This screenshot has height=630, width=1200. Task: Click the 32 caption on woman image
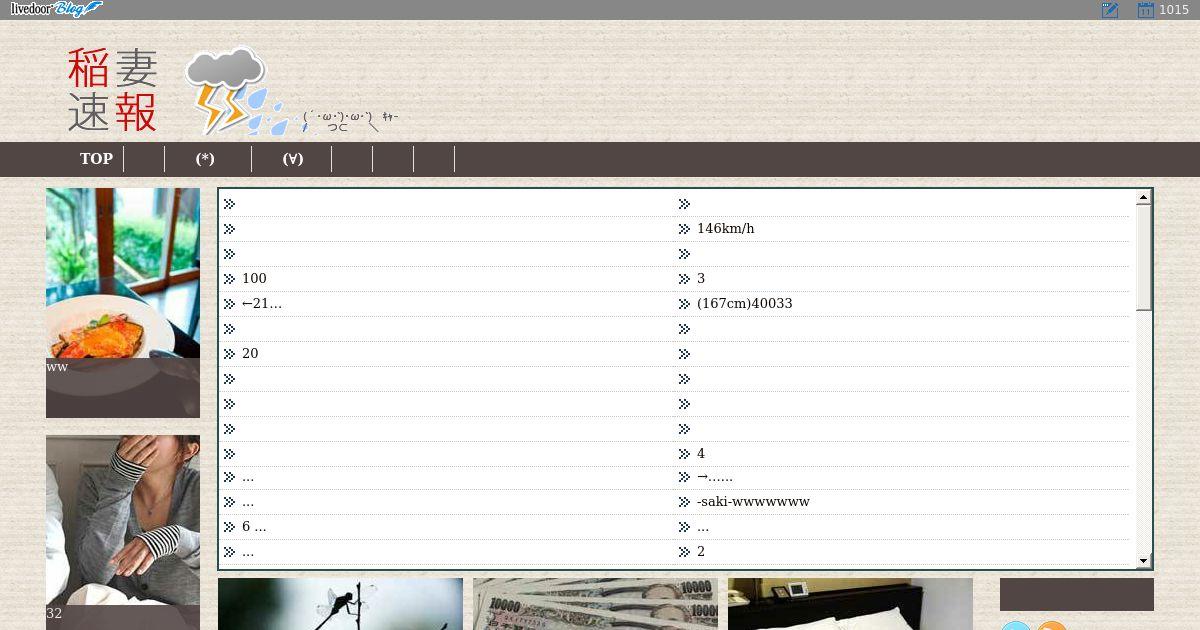(x=54, y=614)
